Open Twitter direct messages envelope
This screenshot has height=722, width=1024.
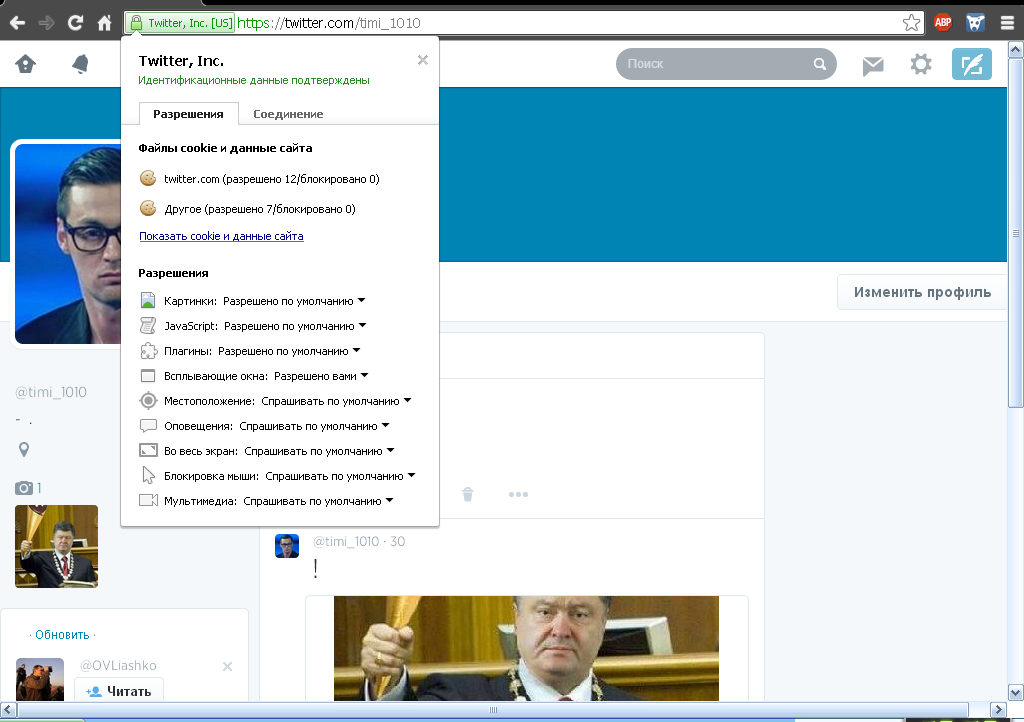pyautogui.click(x=872, y=65)
